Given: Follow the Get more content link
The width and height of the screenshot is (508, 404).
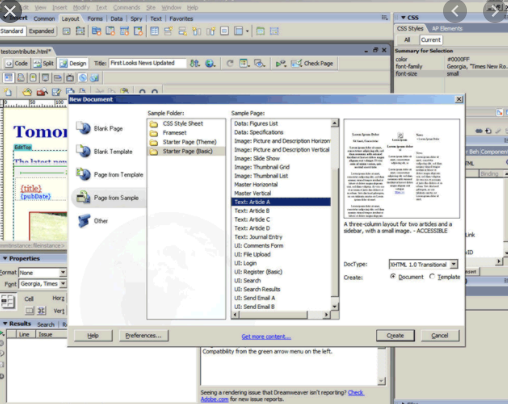Looking at the screenshot, I should (x=266, y=337).
